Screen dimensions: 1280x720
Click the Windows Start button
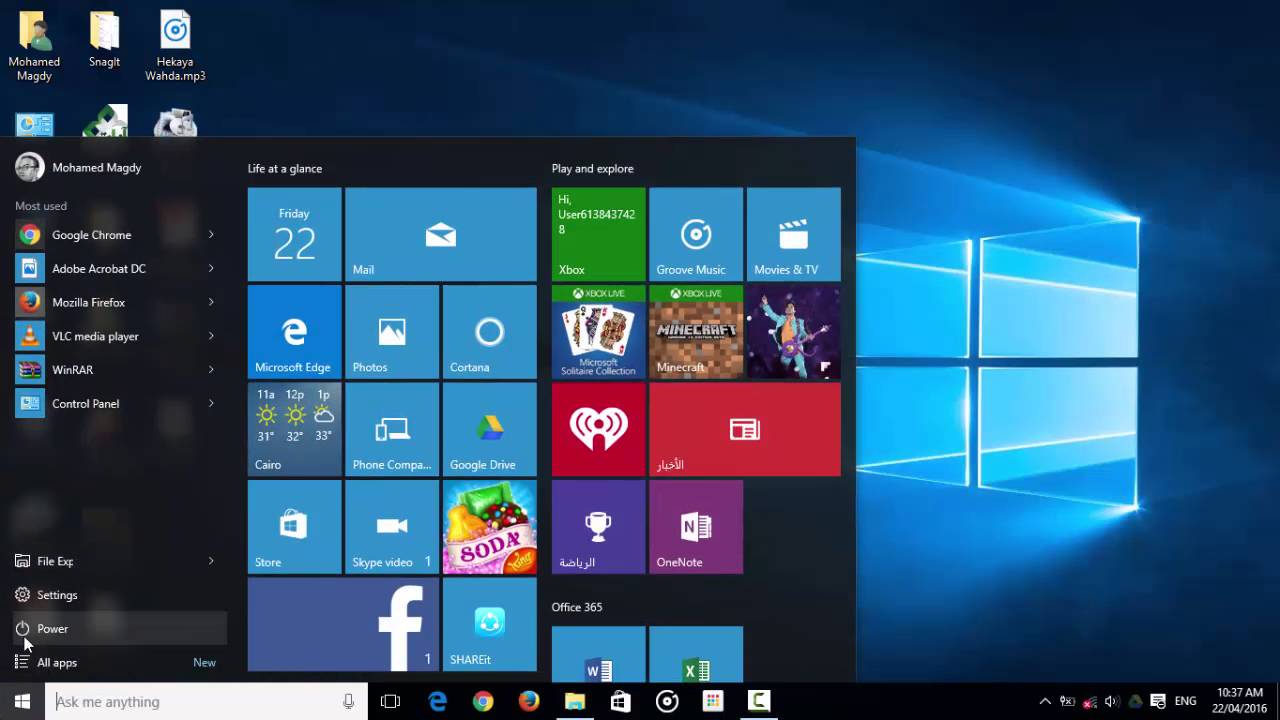23,701
